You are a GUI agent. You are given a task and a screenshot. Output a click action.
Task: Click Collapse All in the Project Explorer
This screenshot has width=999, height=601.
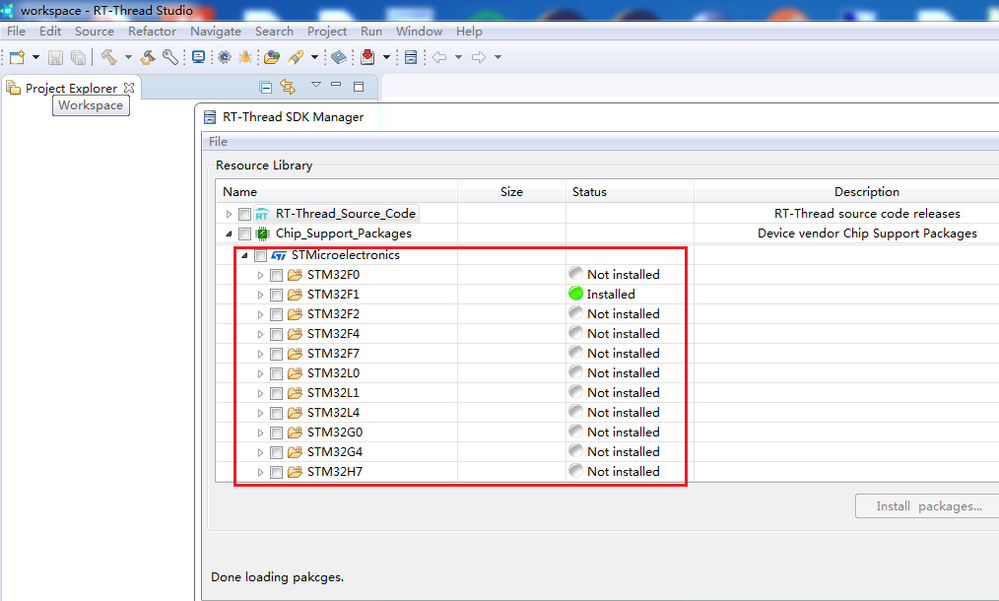point(266,87)
